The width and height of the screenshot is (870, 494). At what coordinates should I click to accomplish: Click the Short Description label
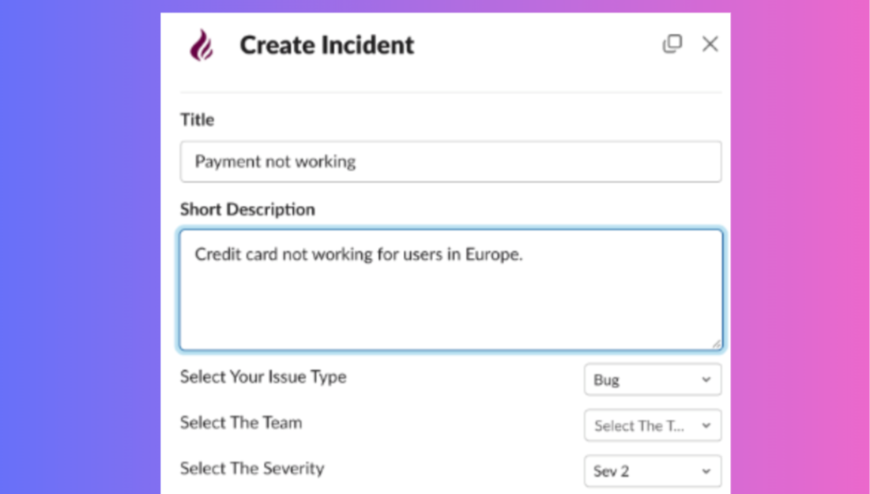click(x=247, y=210)
